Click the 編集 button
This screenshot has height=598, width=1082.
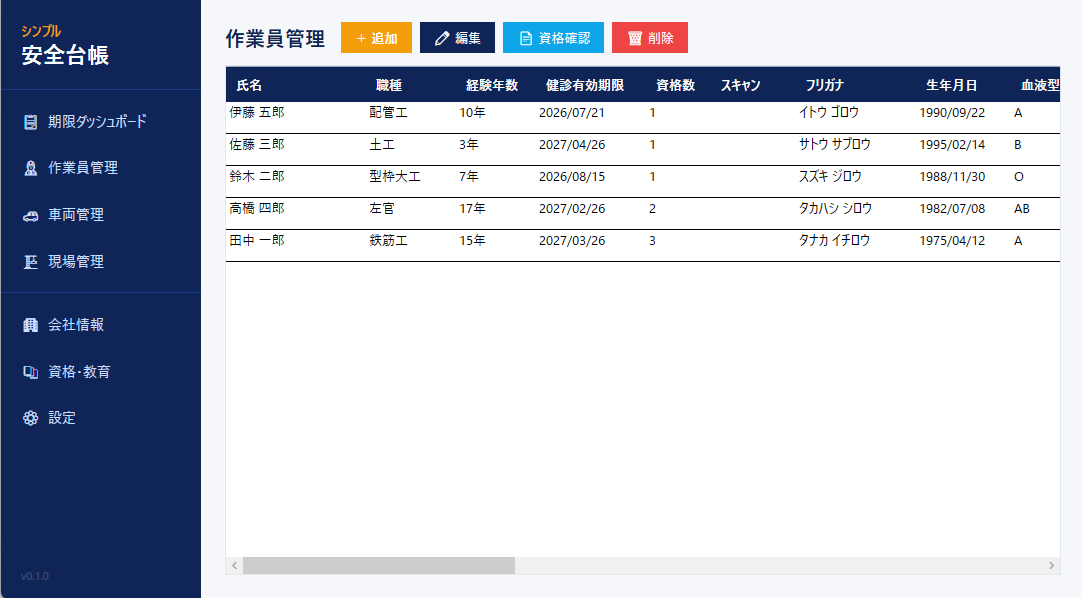coord(458,38)
